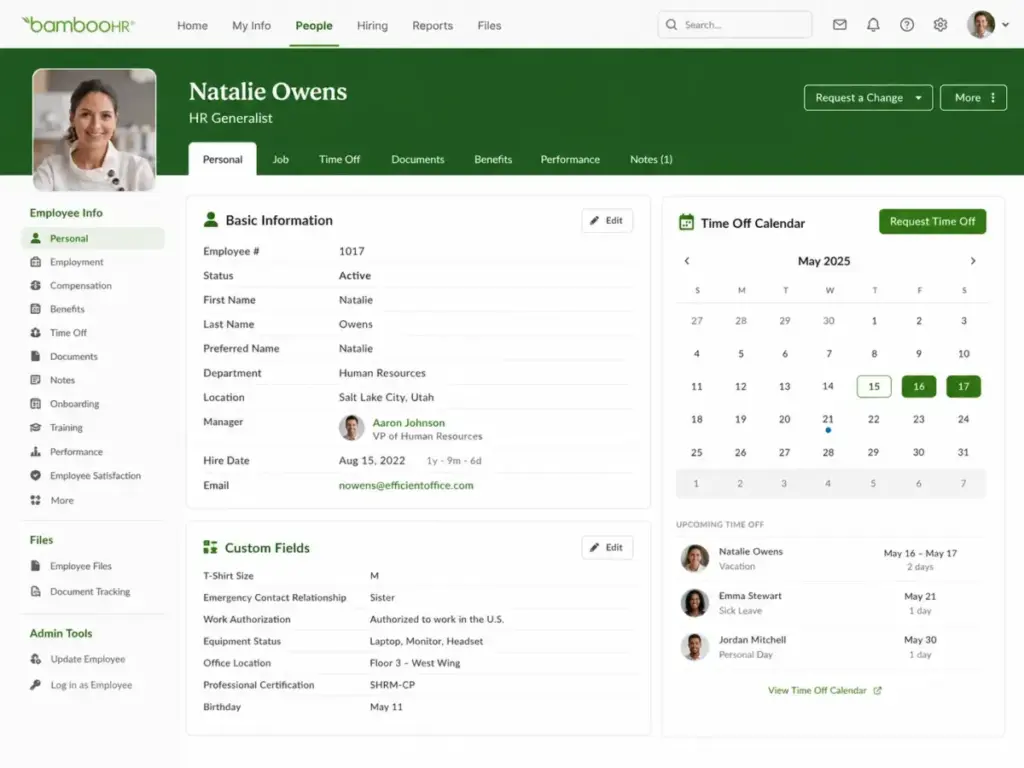Select May 15 on the calendar
This screenshot has height=768, width=1024.
874,387
